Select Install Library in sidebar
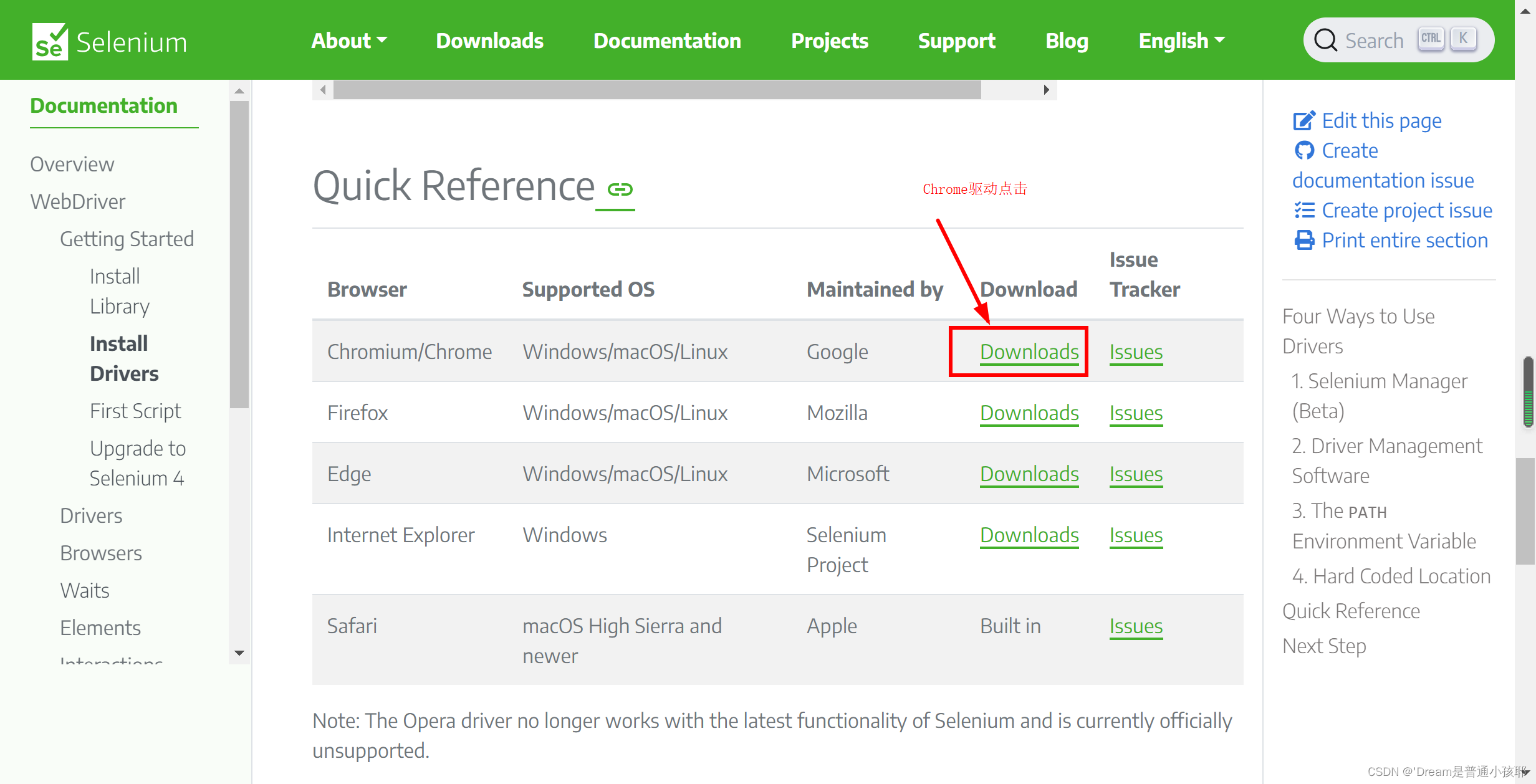This screenshot has width=1536, height=784. [120, 291]
